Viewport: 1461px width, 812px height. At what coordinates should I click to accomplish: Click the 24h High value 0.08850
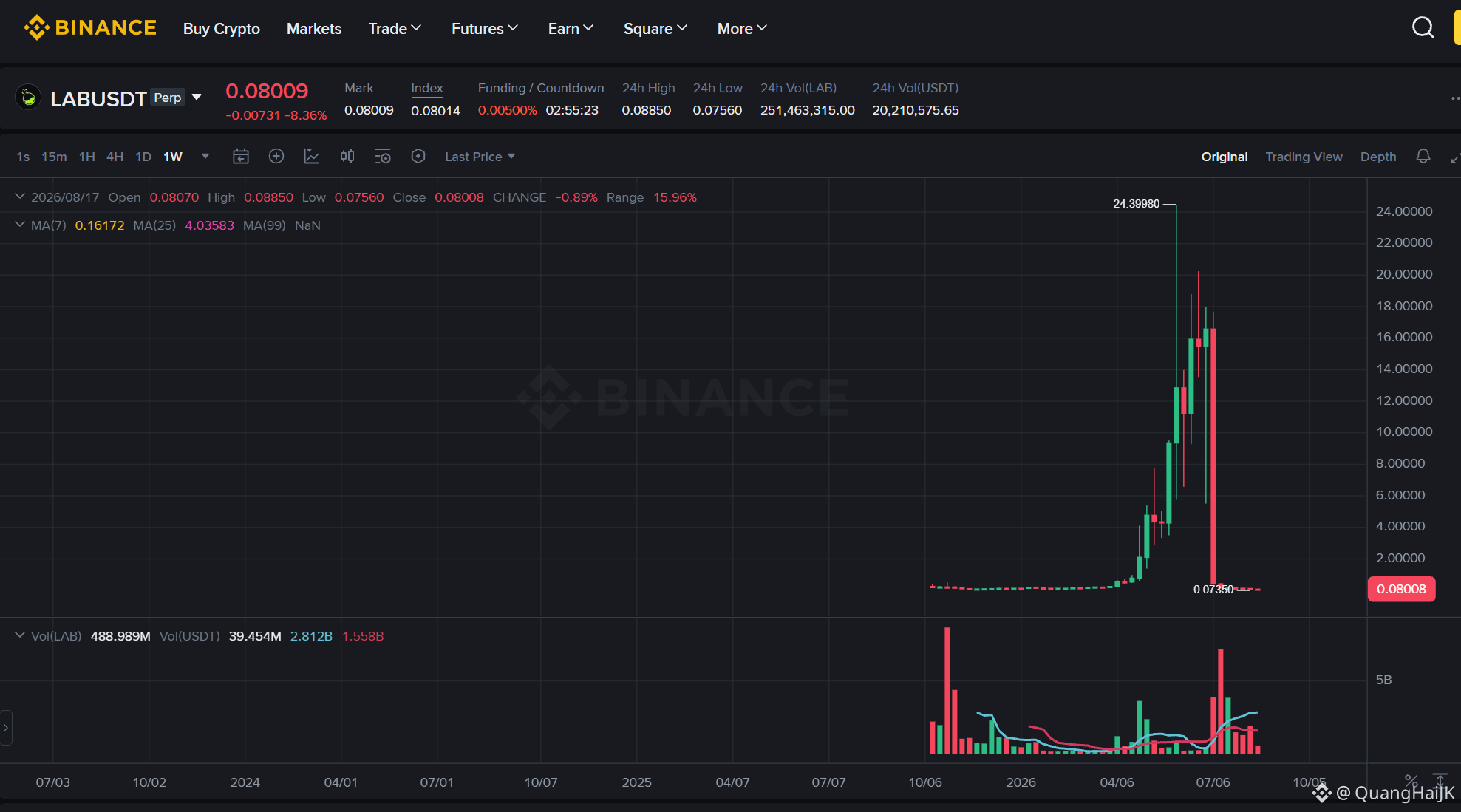coord(647,110)
